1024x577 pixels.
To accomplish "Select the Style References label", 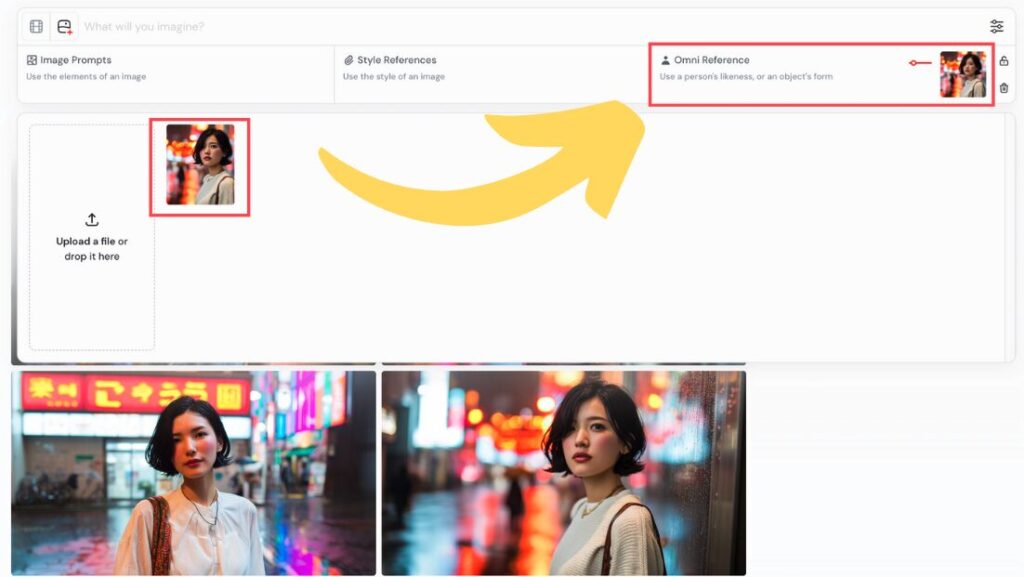I will 396,60.
